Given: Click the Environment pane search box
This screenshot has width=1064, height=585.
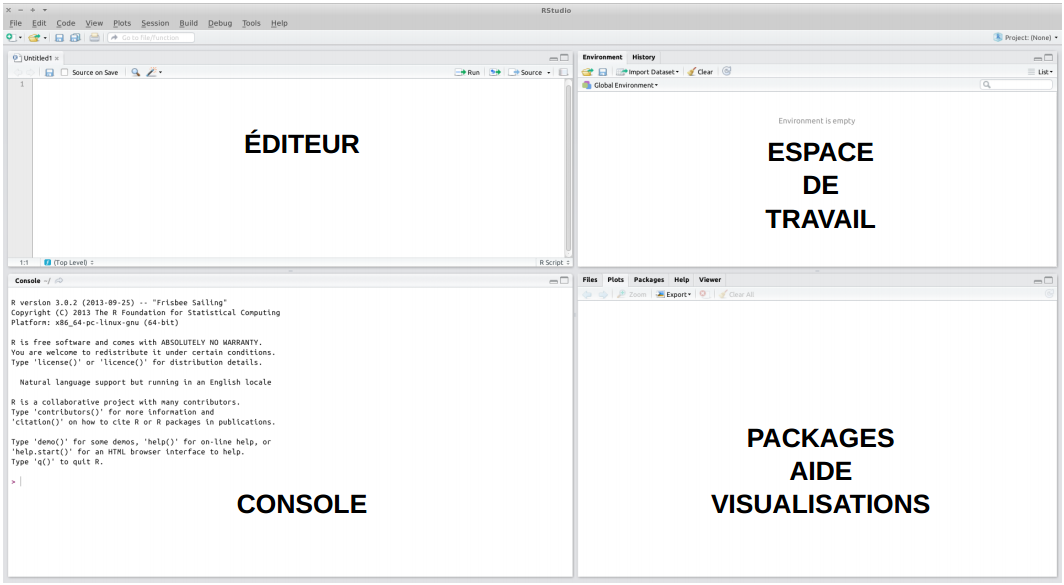Looking at the screenshot, I should 1016,86.
